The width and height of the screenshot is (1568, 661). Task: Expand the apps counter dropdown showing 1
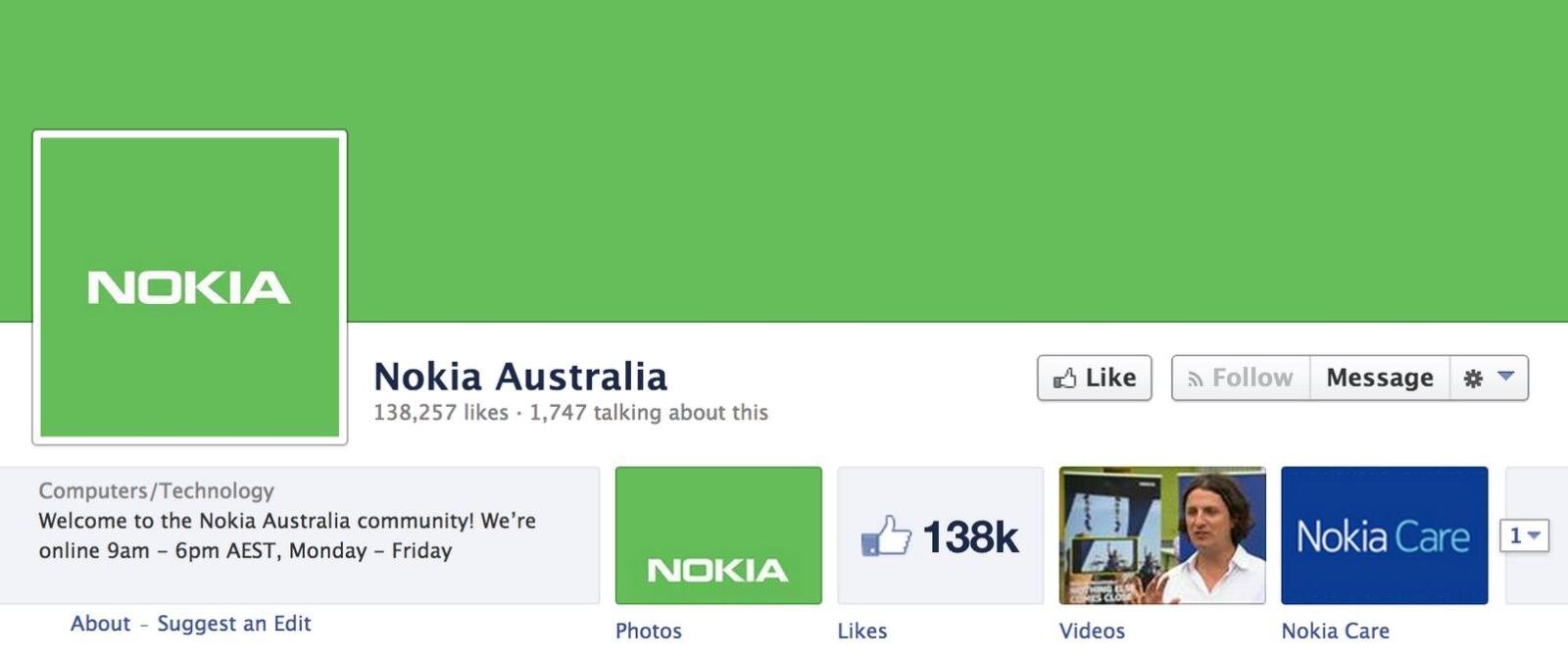coord(1524,535)
